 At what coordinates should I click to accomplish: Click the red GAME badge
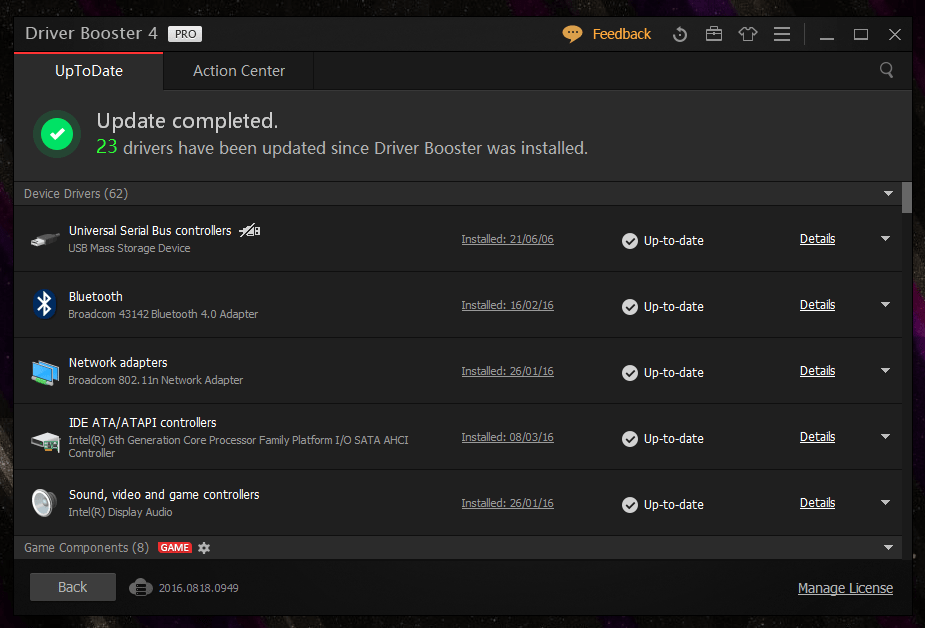point(175,548)
